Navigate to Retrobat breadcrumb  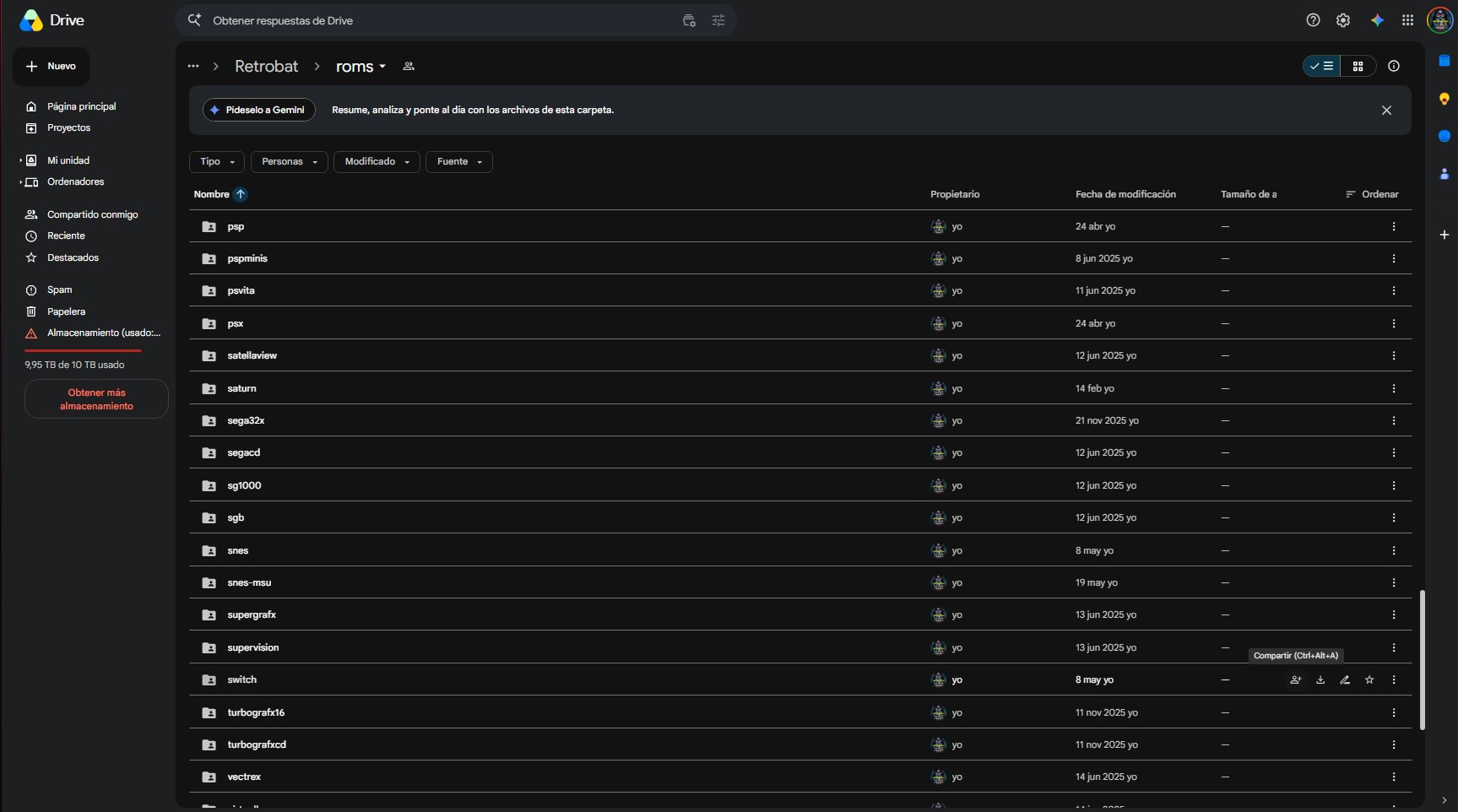click(x=266, y=66)
